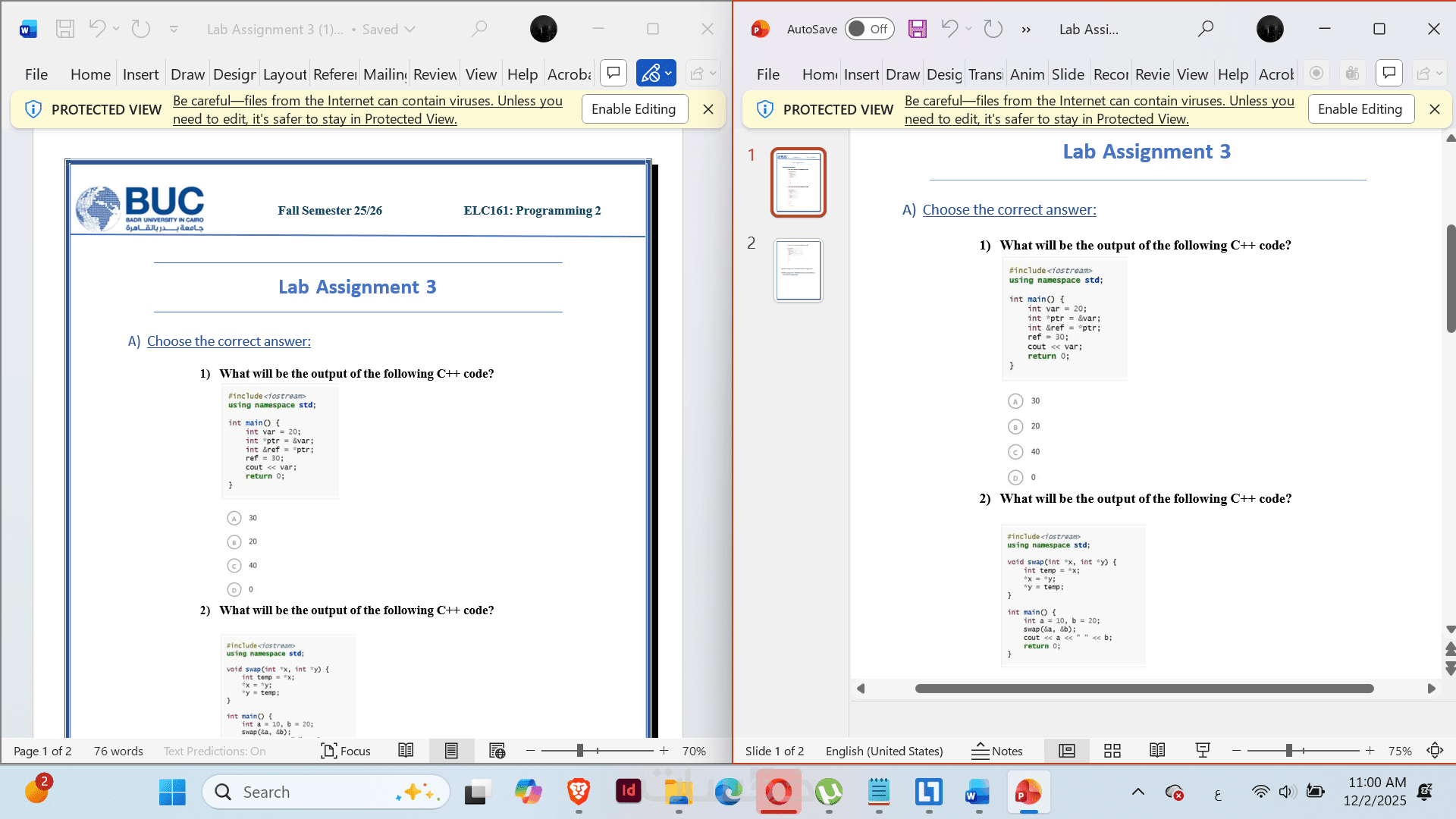Viewport: 1456px width, 819px height.
Task: Click Enable Editing in PowerPoint's Protected View
Action: 1360,109
